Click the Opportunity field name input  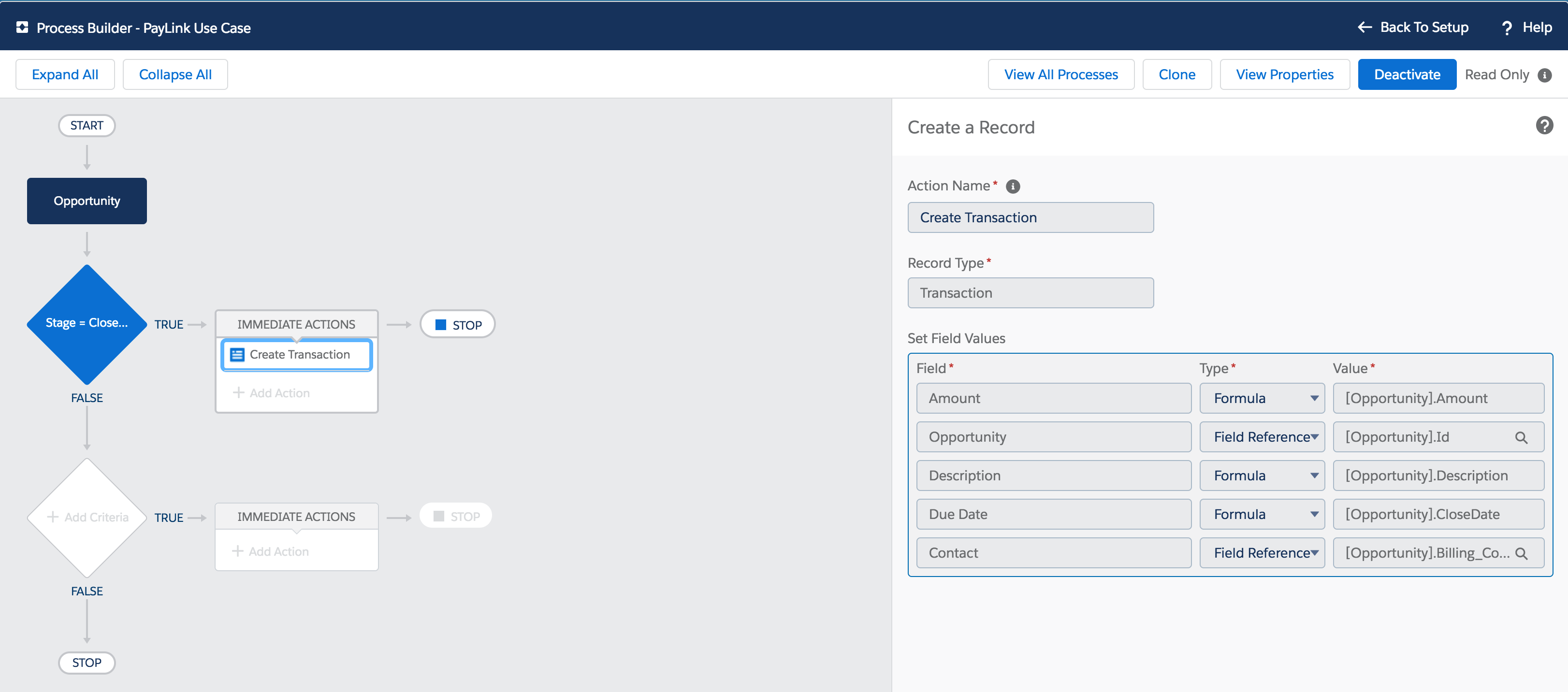coord(1054,437)
